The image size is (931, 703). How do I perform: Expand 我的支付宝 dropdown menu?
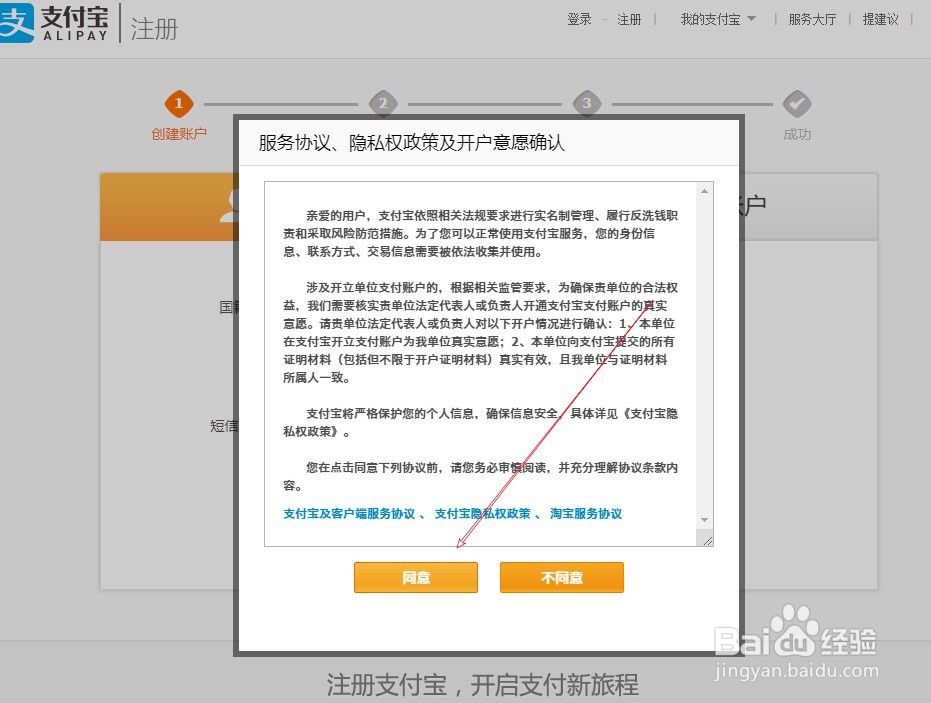(x=718, y=20)
